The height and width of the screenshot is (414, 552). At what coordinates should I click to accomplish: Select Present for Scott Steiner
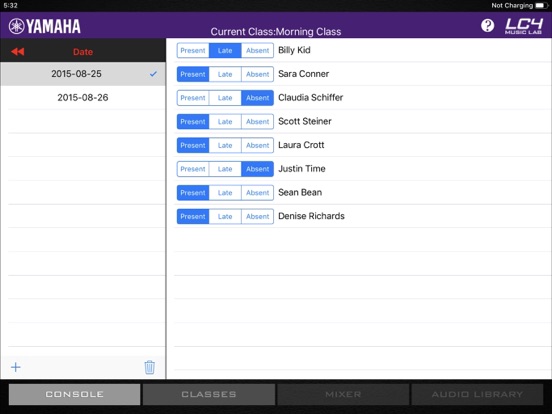point(193,121)
